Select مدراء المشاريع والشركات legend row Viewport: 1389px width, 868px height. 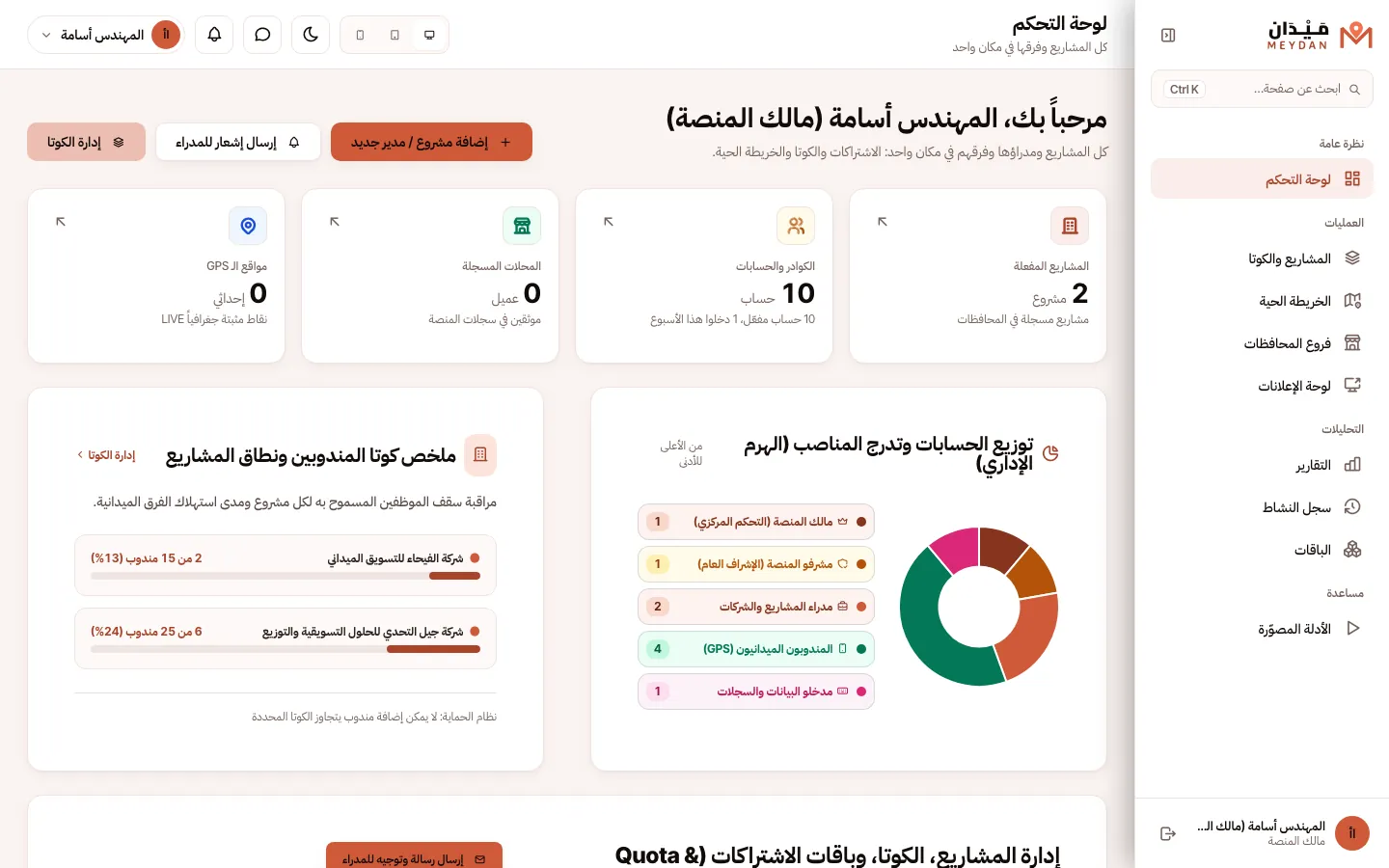756,607
